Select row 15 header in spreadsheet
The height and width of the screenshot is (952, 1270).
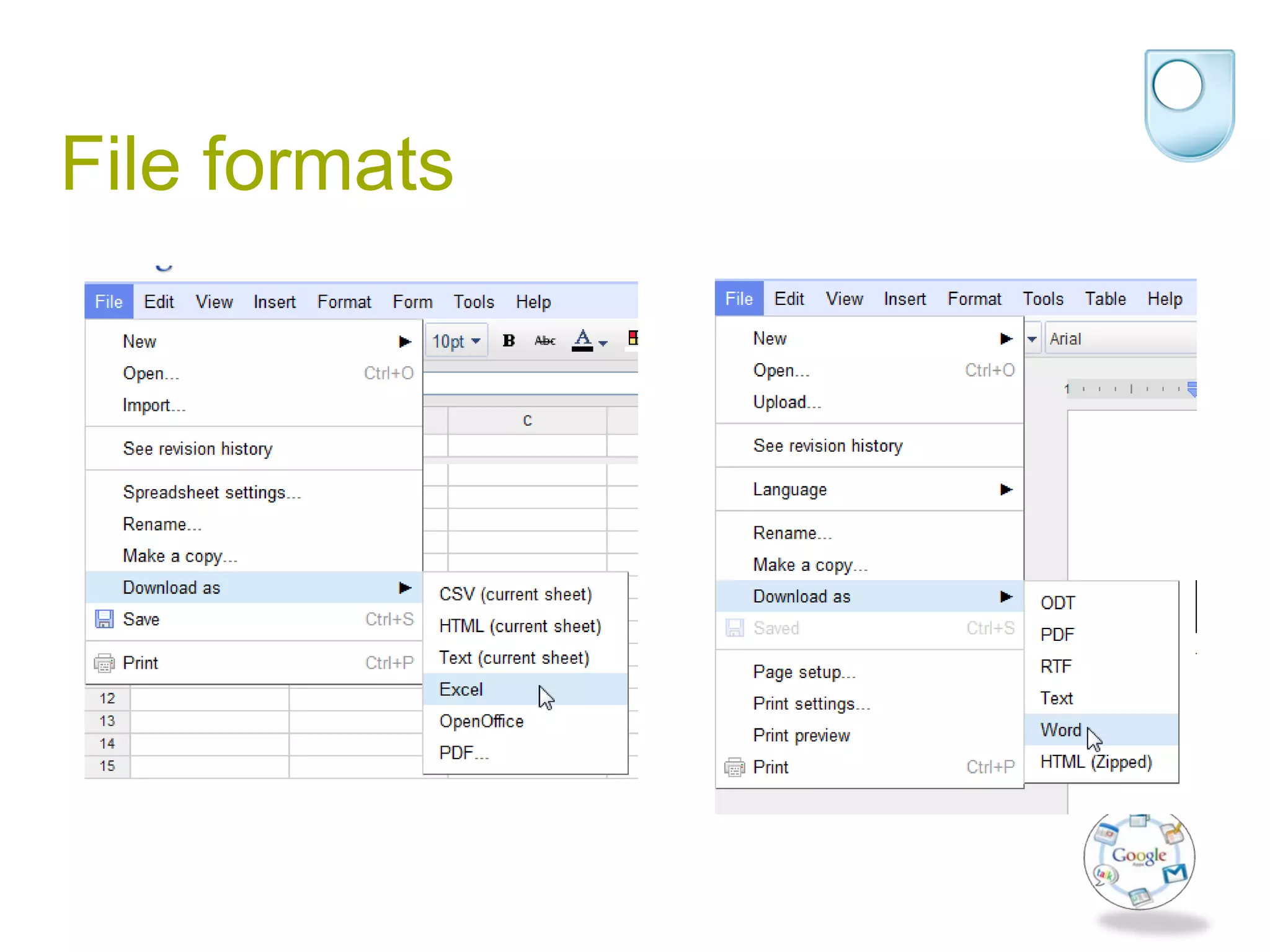click(107, 766)
